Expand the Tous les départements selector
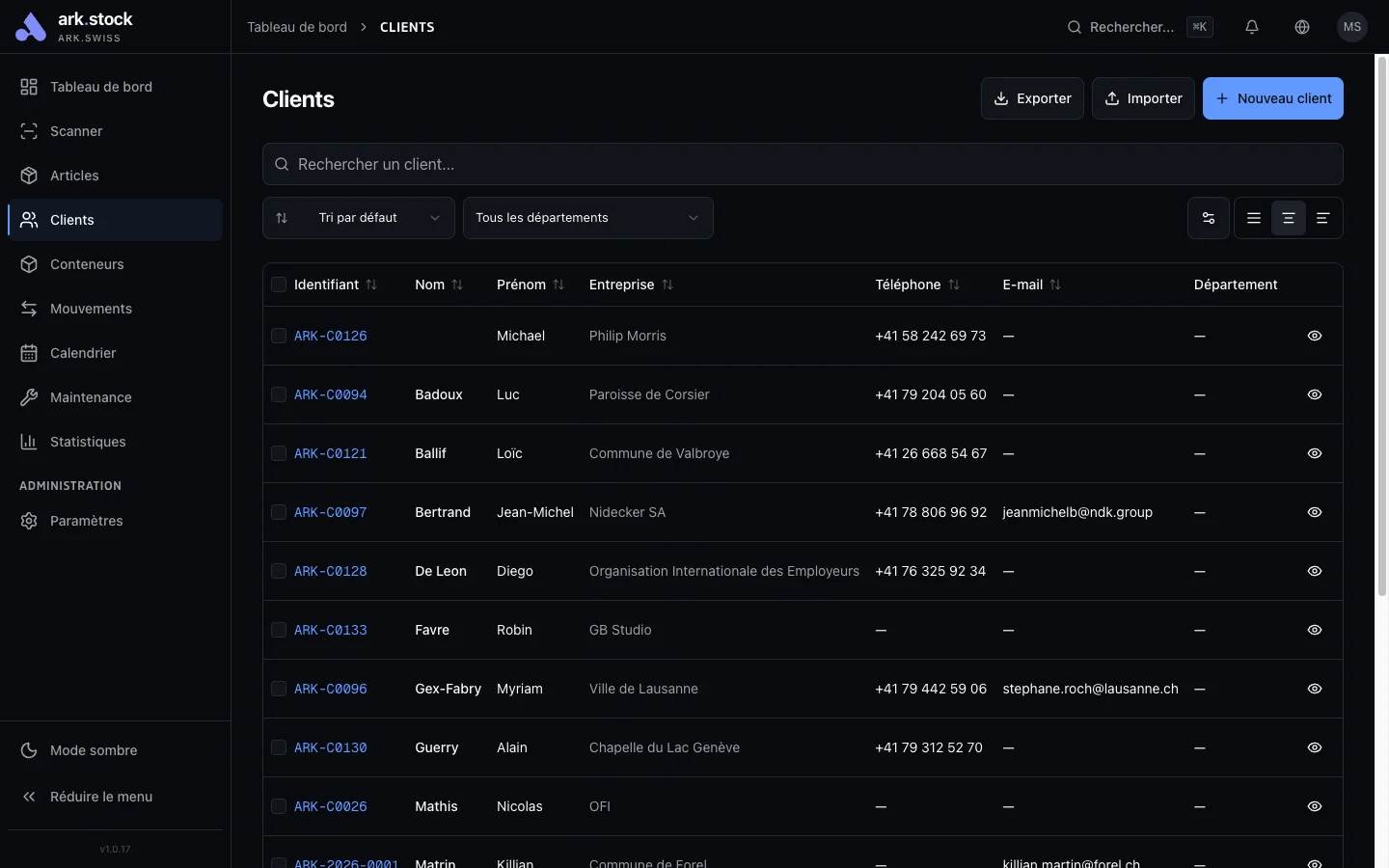 coord(587,218)
